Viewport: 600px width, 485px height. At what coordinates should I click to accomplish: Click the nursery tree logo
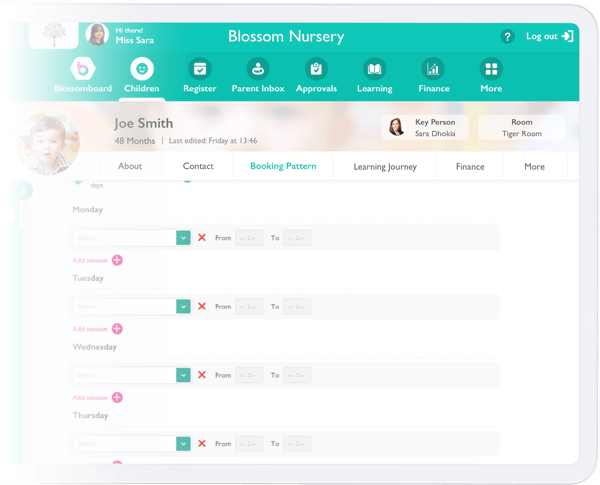(x=54, y=34)
